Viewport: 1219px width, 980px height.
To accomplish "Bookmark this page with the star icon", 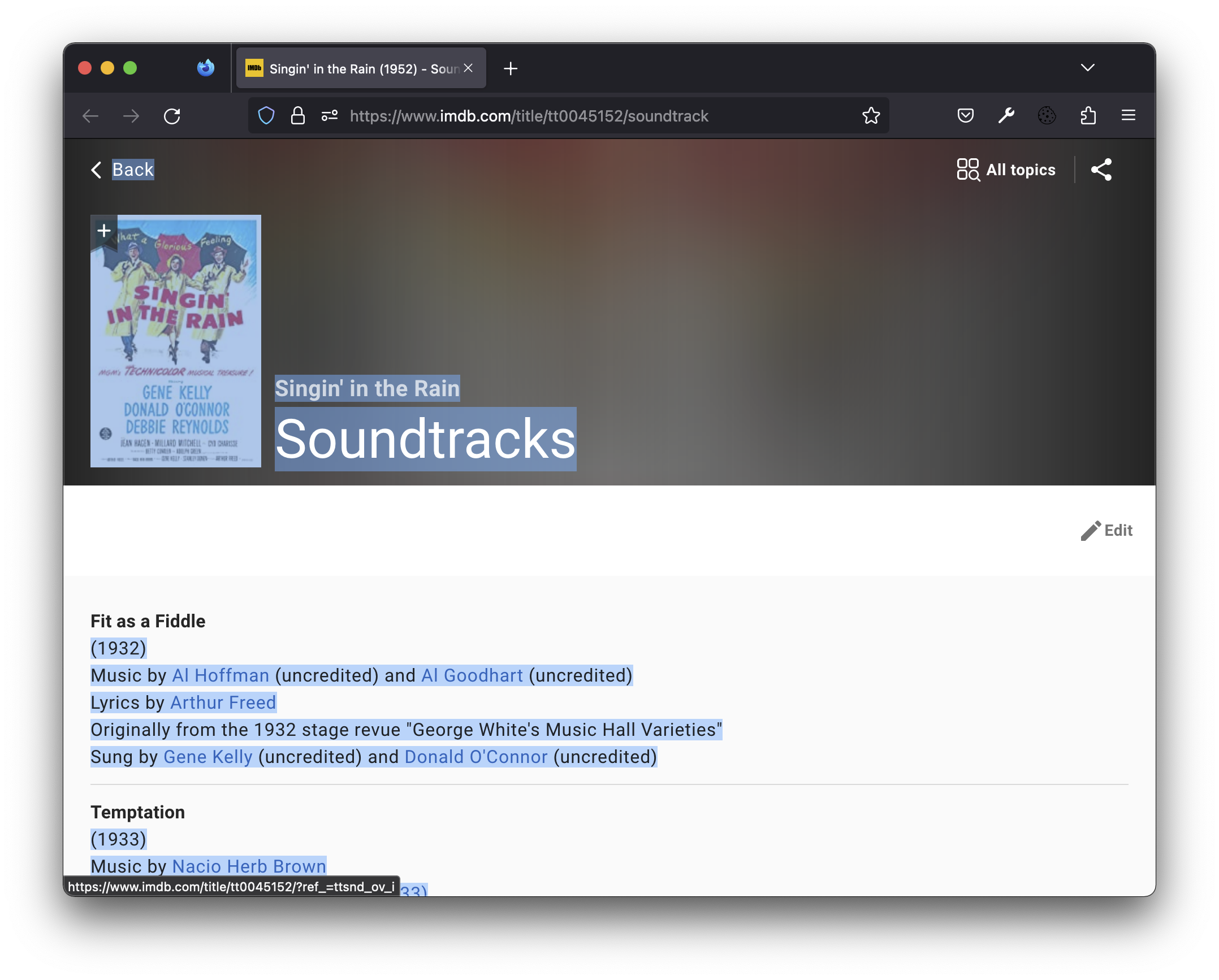I will (x=871, y=115).
